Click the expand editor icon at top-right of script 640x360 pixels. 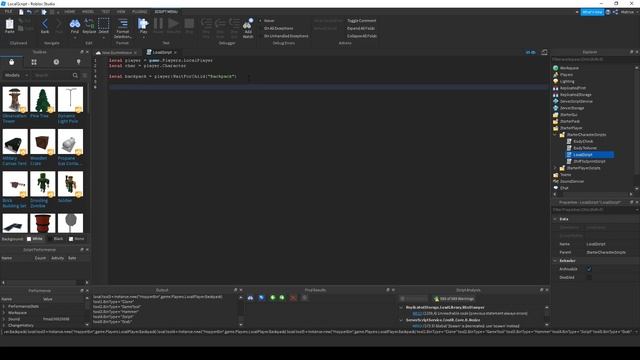coord(544,52)
